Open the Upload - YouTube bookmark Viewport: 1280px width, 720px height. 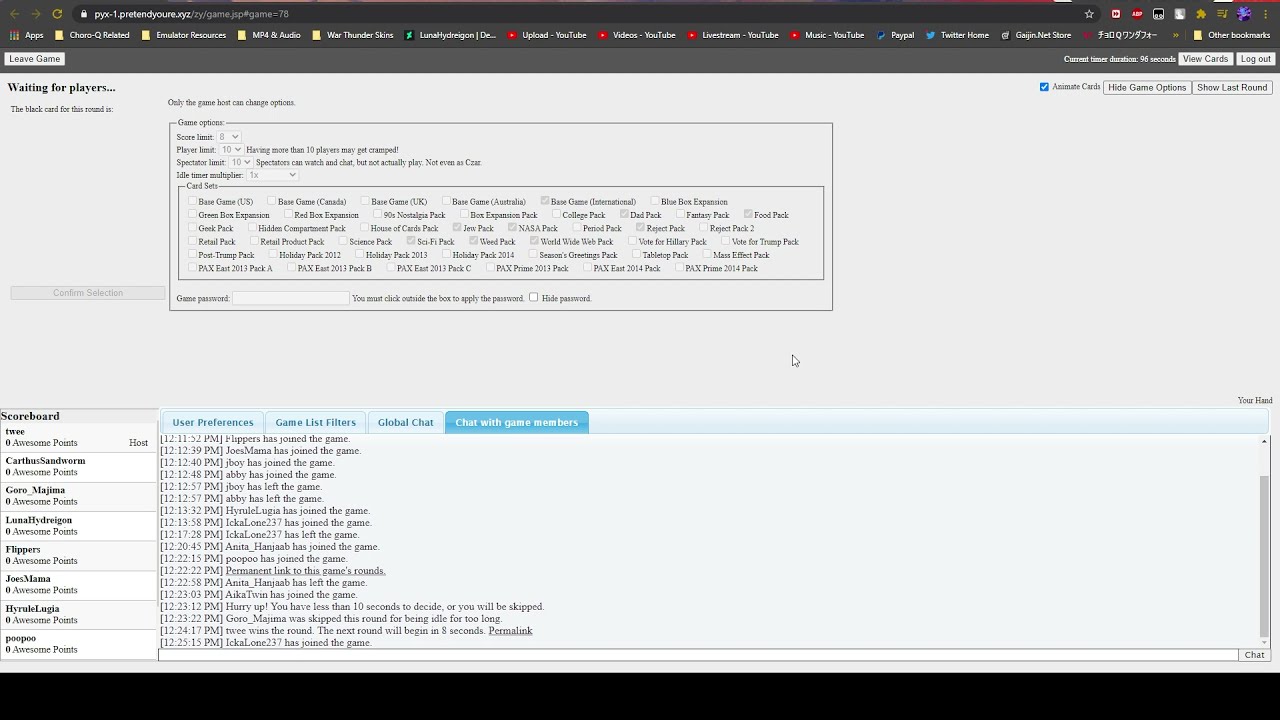547,35
